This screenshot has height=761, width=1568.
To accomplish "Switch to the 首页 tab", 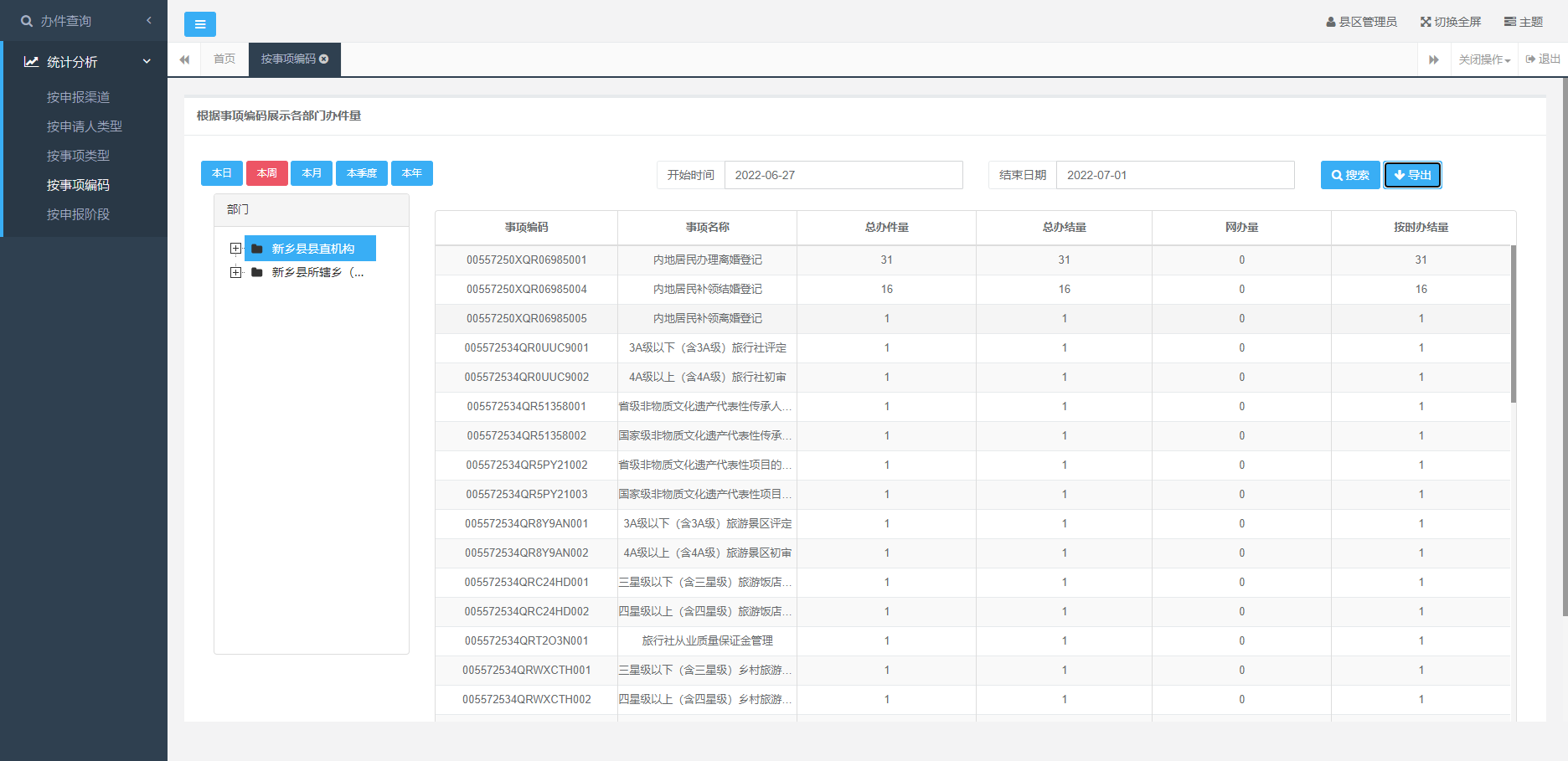I will pyautogui.click(x=224, y=59).
